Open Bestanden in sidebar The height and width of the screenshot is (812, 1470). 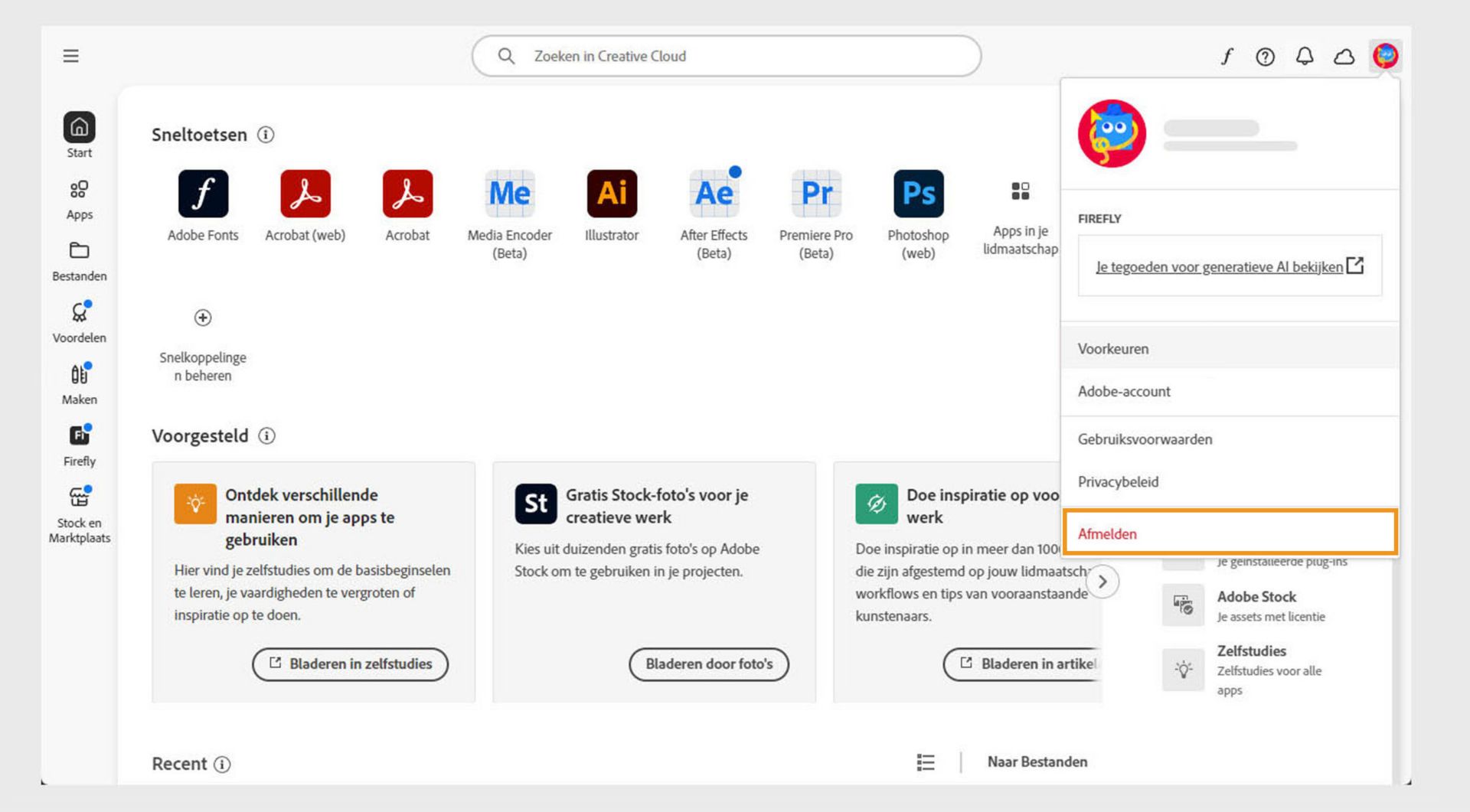(x=80, y=261)
